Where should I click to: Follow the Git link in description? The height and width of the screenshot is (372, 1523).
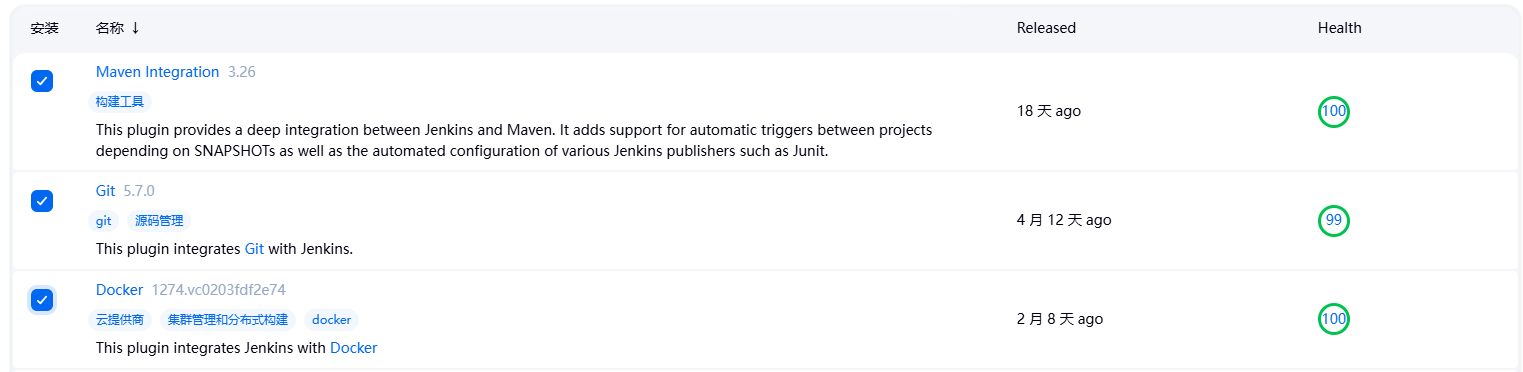pyautogui.click(x=254, y=249)
